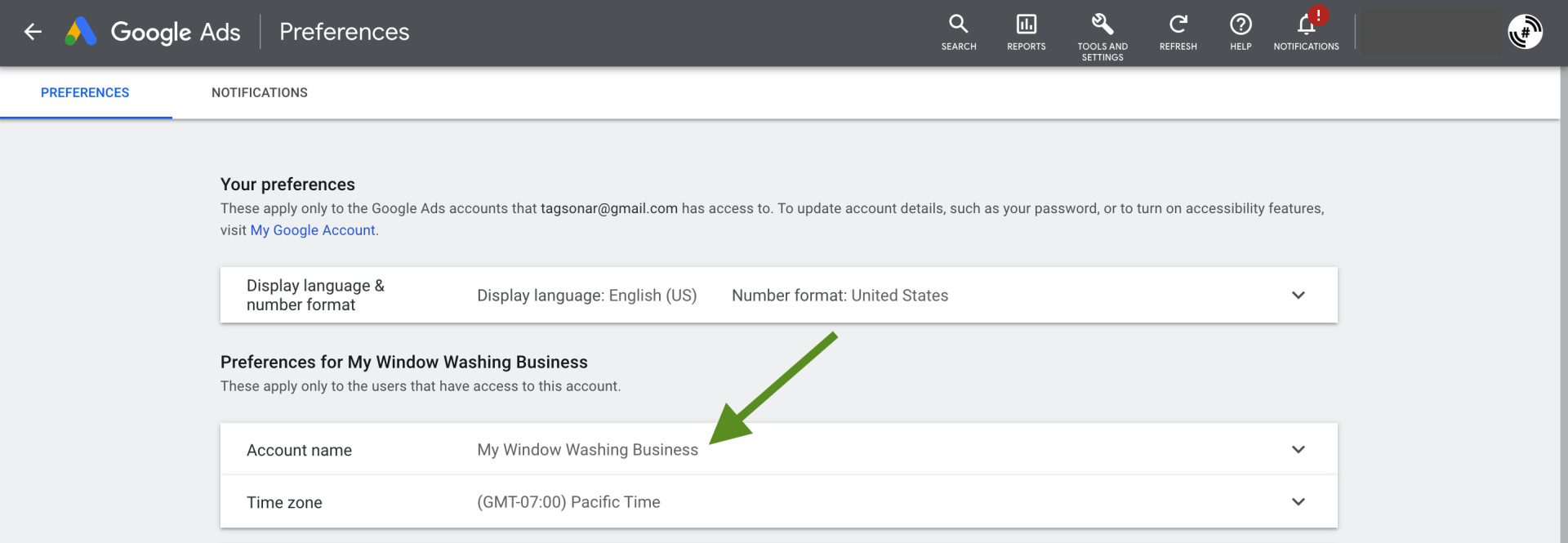The image size is (1568, 543).
Task: Click the Display language & number format label
Action: pos(315,295)
